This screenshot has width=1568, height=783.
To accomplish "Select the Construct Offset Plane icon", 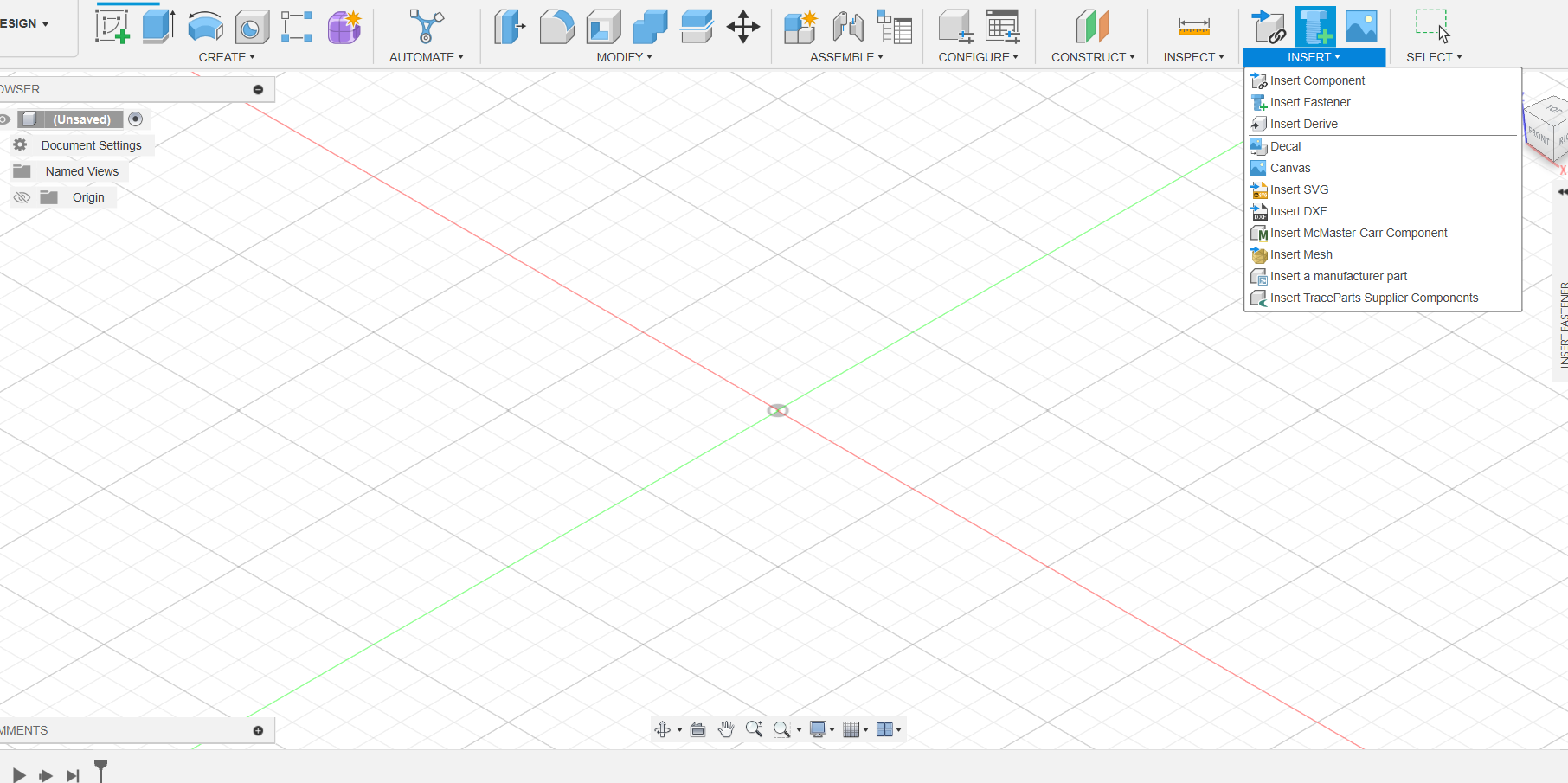I will tap(1092, 27).
